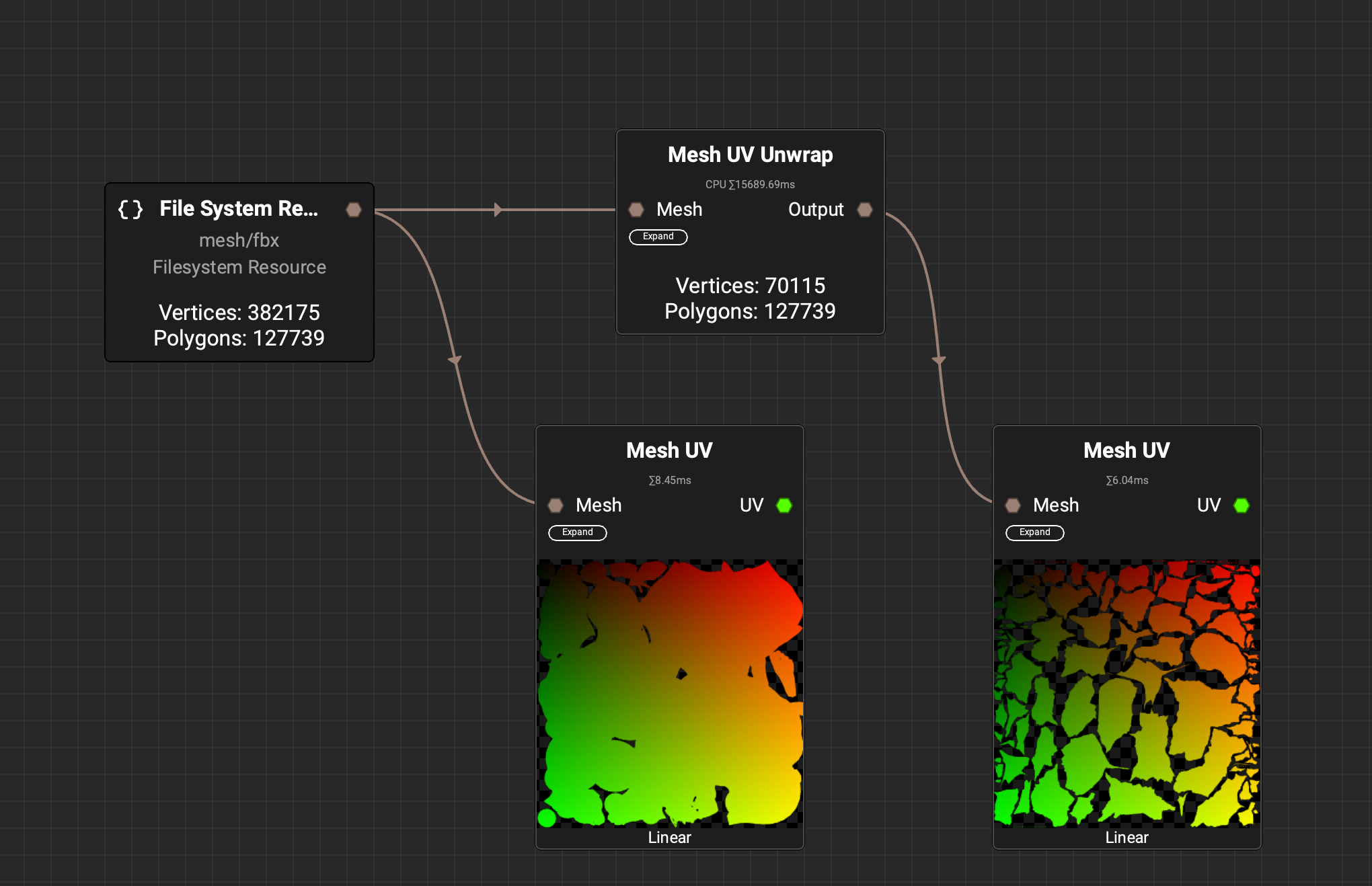
Task: Click Output port on Mesh UV Unwrap node
Action: coord(865,210)
